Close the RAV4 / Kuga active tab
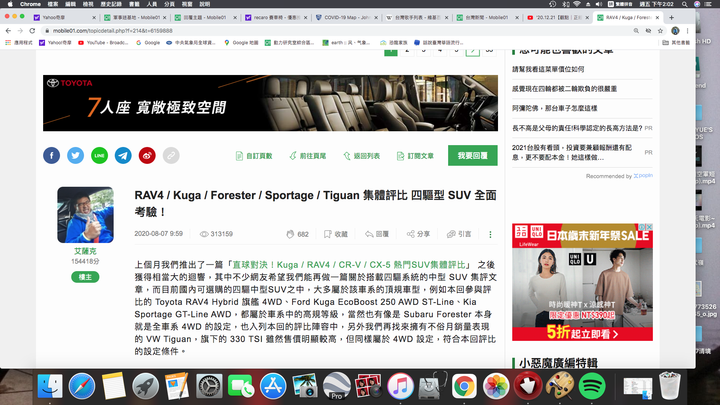Viewport: 720px width, 405px height. (x=658, y=17)
